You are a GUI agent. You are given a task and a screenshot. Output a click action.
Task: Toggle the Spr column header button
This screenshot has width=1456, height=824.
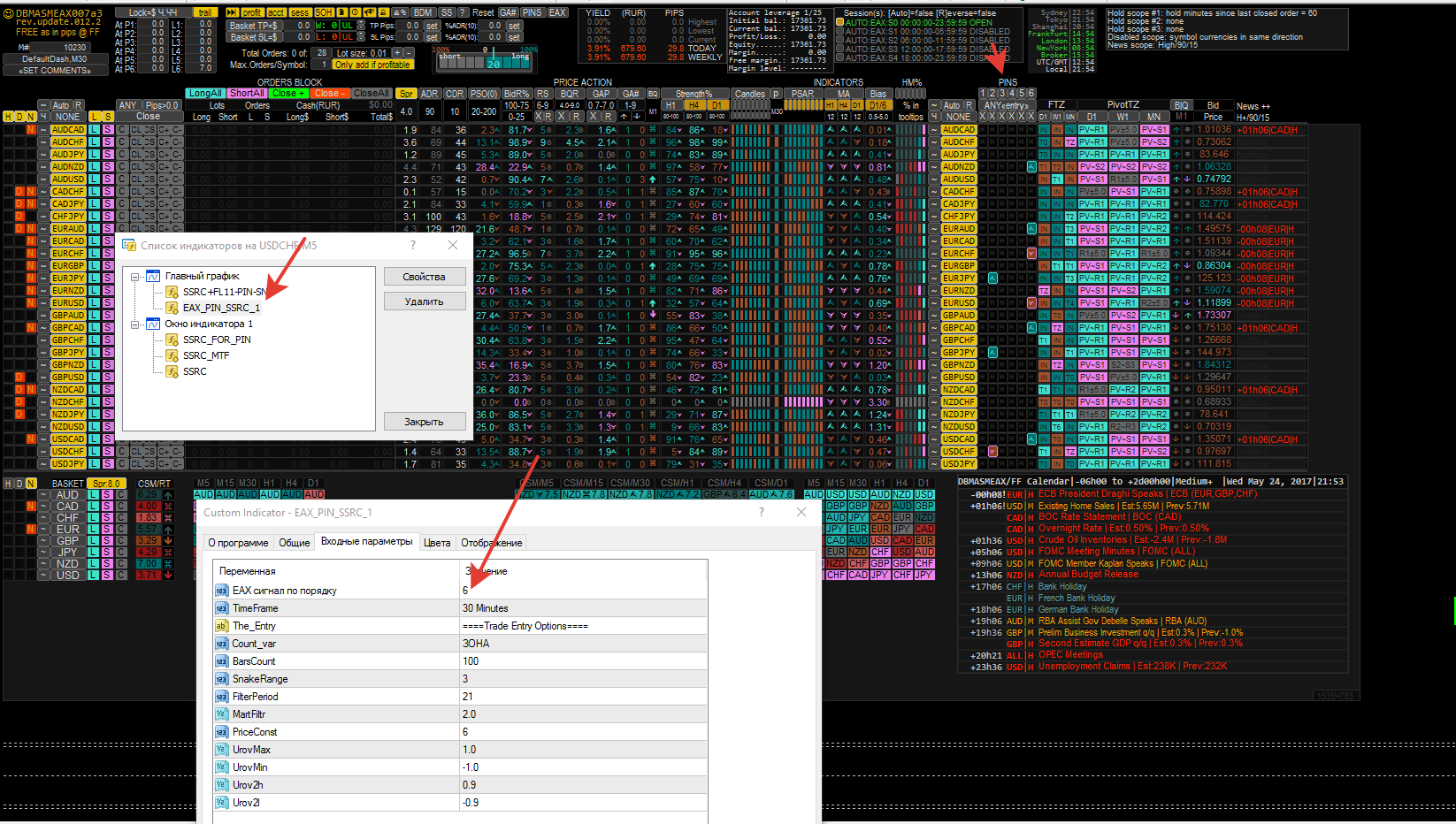click(406, 93)
